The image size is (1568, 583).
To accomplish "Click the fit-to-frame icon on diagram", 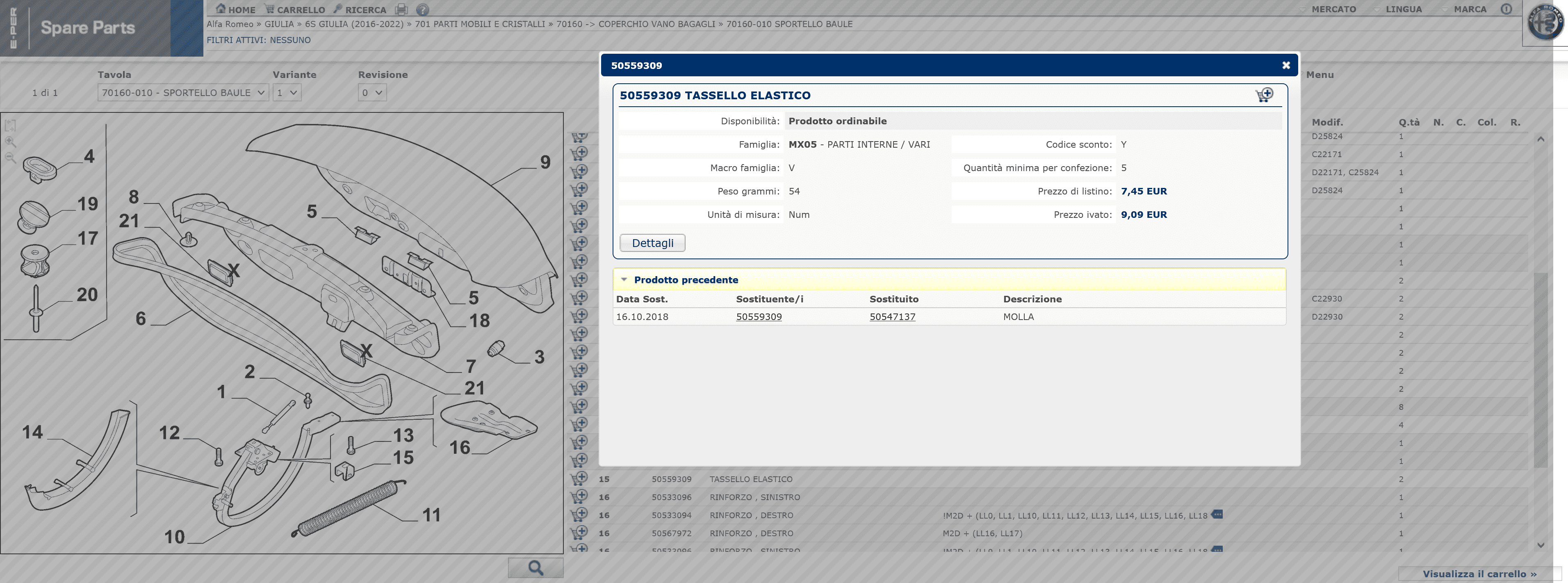I will tap(10, 126).
